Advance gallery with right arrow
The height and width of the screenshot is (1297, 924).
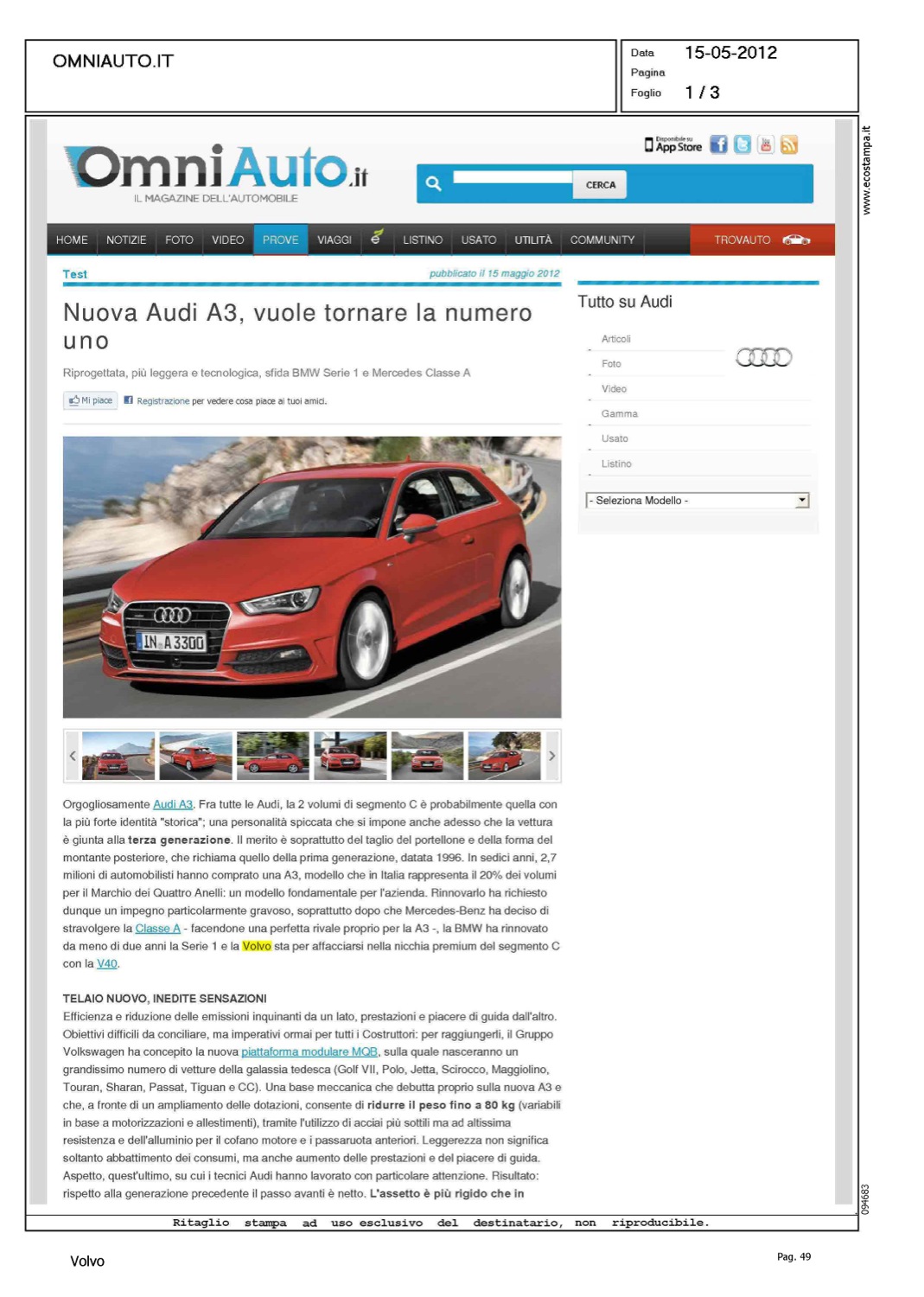pyautogui.click(x=551, y=756)
